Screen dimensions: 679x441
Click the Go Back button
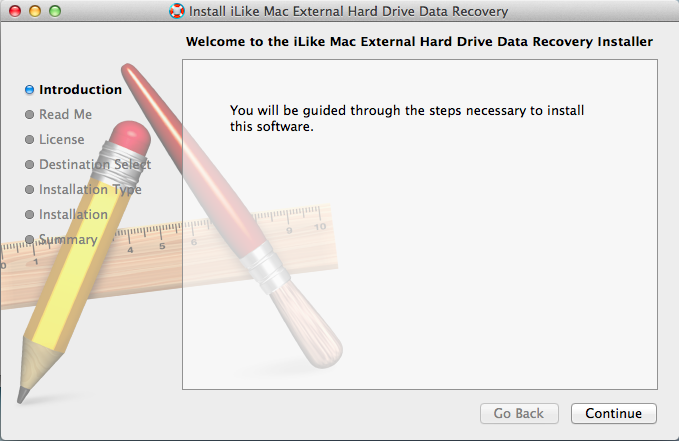pos(519,413)
